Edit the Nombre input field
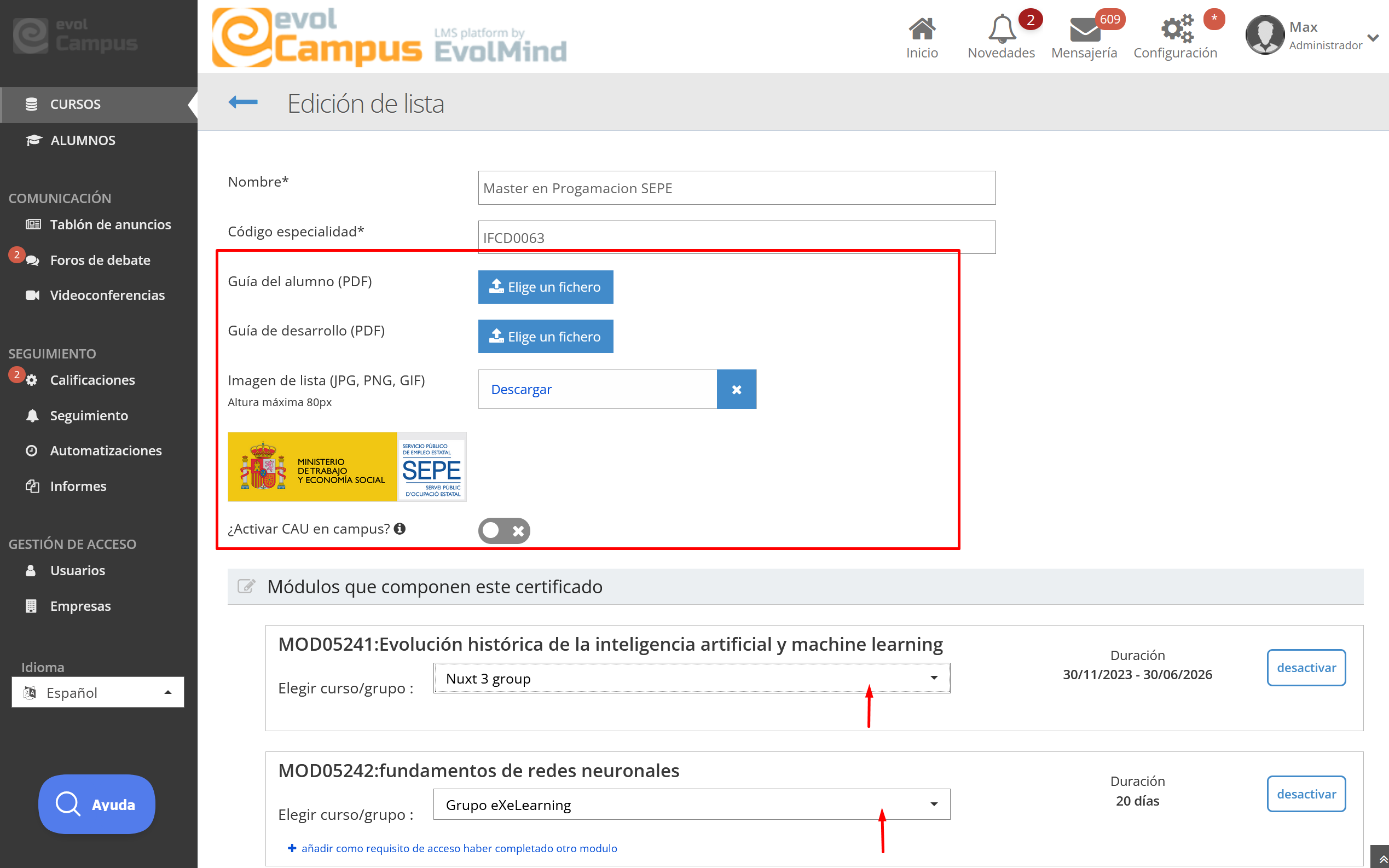The image size is (1389, 868). (737, 188)
